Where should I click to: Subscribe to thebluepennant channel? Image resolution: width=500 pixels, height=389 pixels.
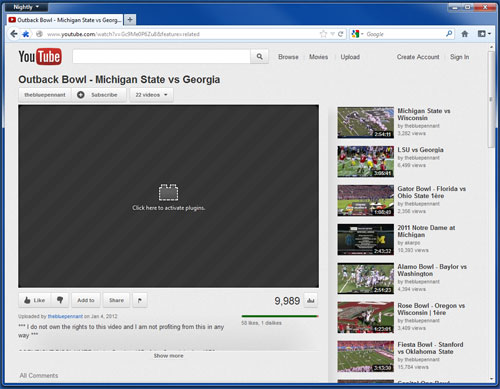(x=99, y=95)
